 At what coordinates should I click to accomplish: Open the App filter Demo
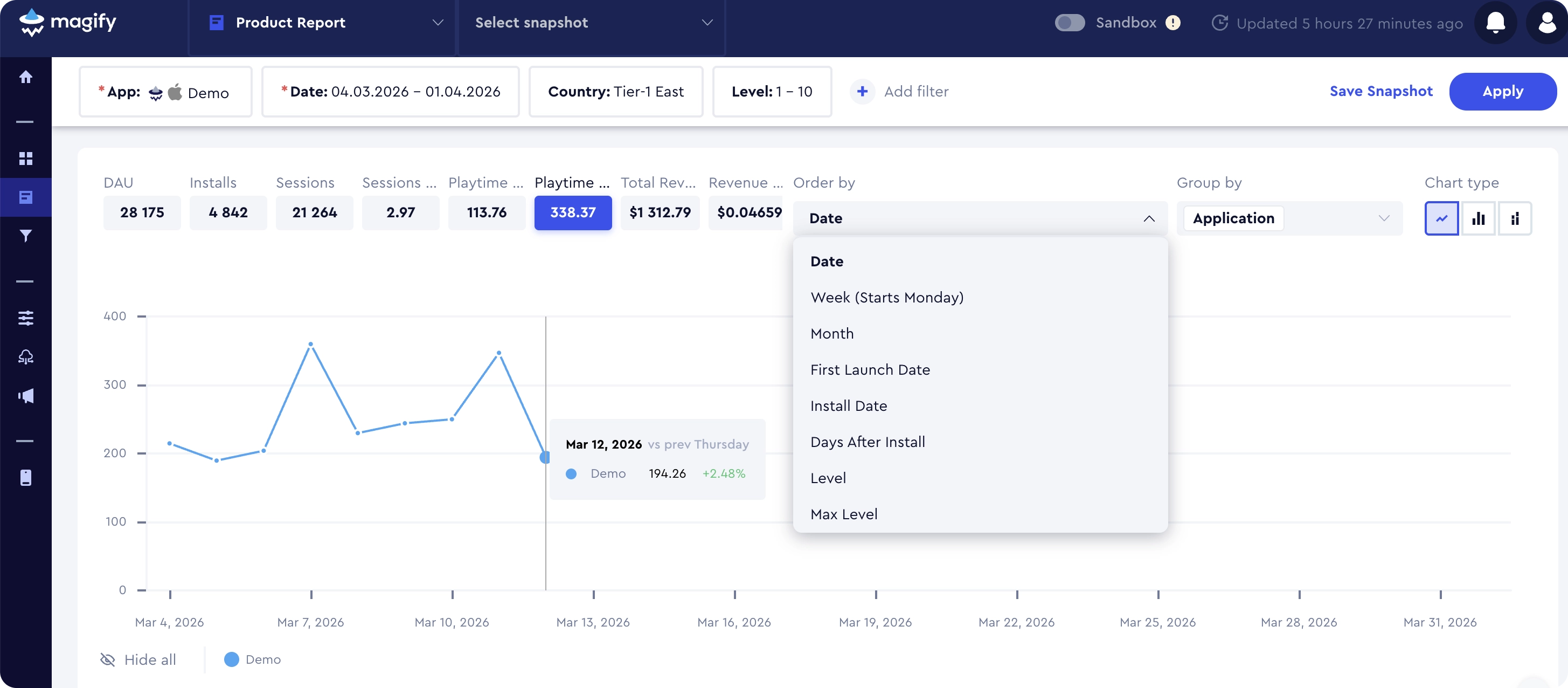pos(165,91)
